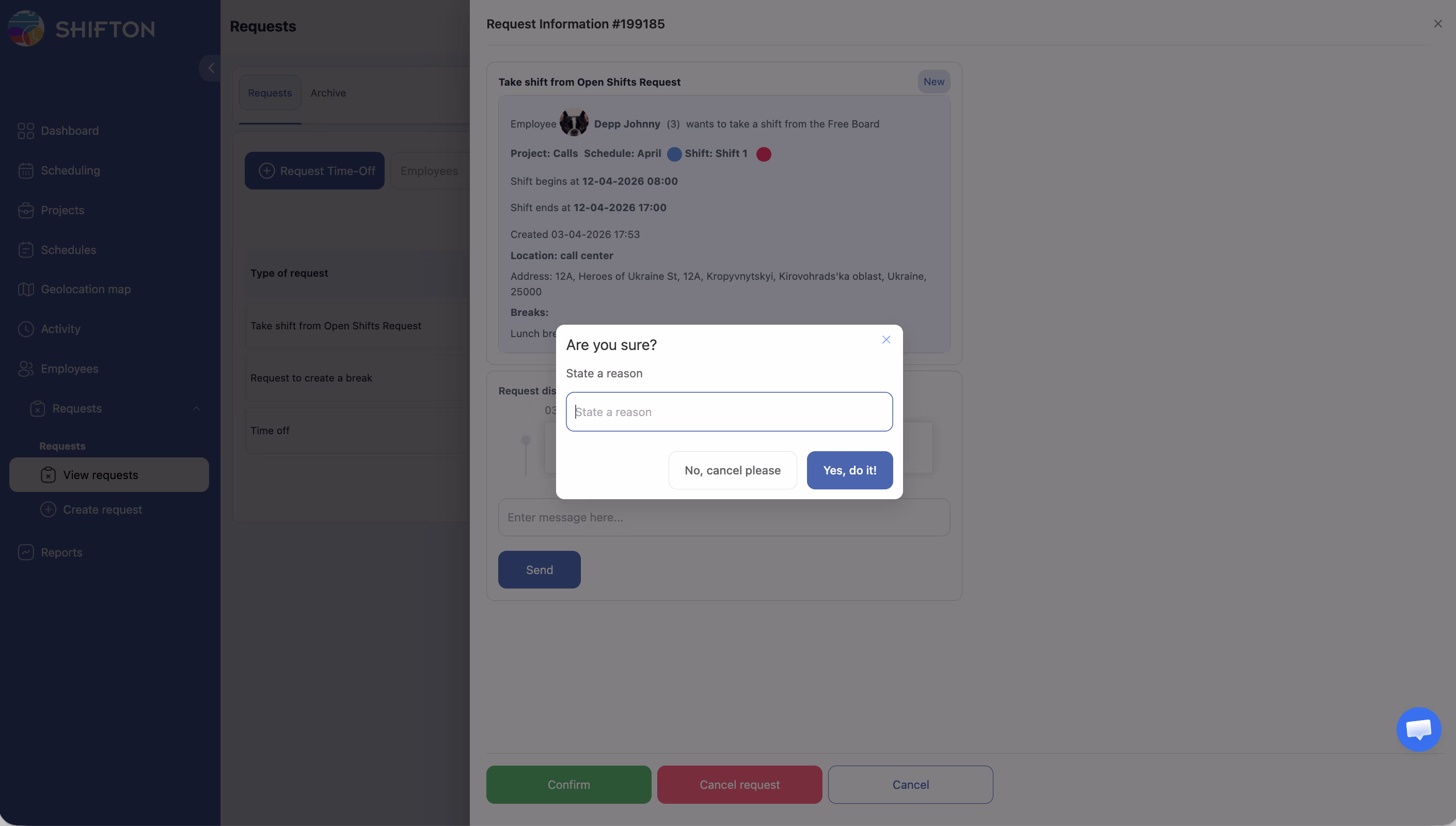The width and height of the screenshot is (1456, 826).
Task: Select the Requests tab
Action: (x=270, y=93)
